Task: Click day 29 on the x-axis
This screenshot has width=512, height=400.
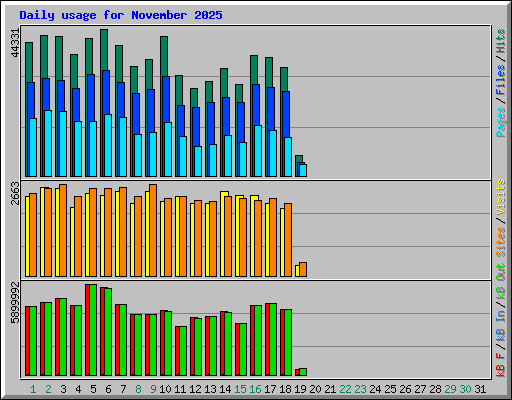Action: (450, 389)
